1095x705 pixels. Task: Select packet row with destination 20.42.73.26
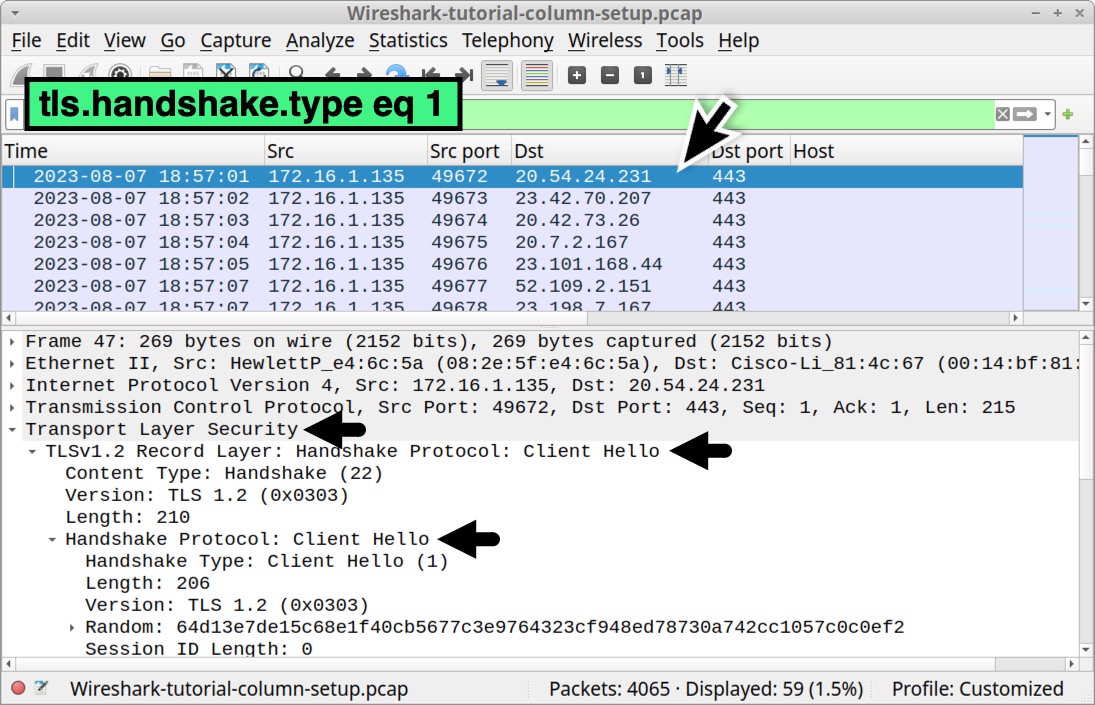(x=512, y=221)
